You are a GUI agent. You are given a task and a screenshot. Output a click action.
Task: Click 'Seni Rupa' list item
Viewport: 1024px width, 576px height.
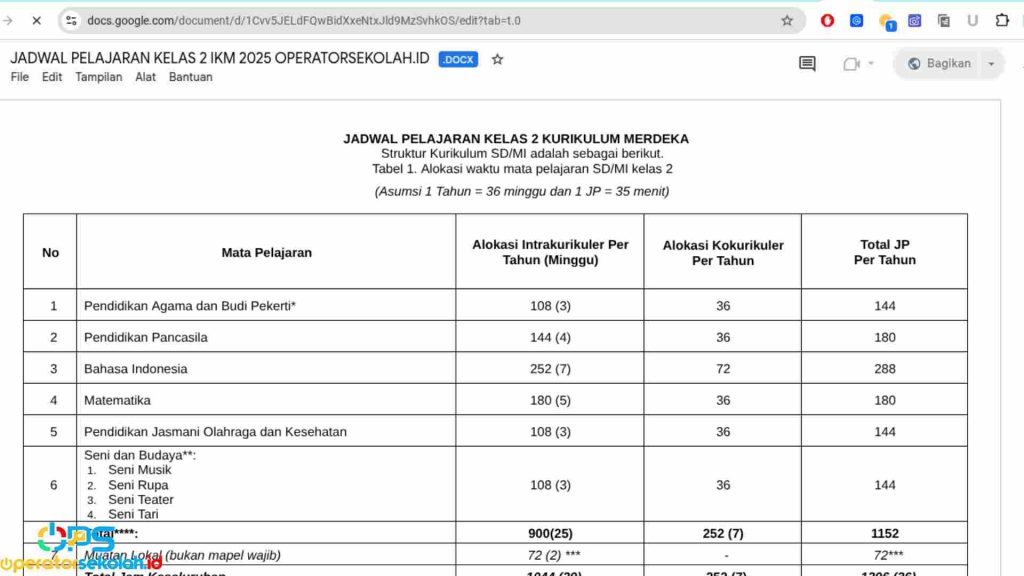coord(138,485)
